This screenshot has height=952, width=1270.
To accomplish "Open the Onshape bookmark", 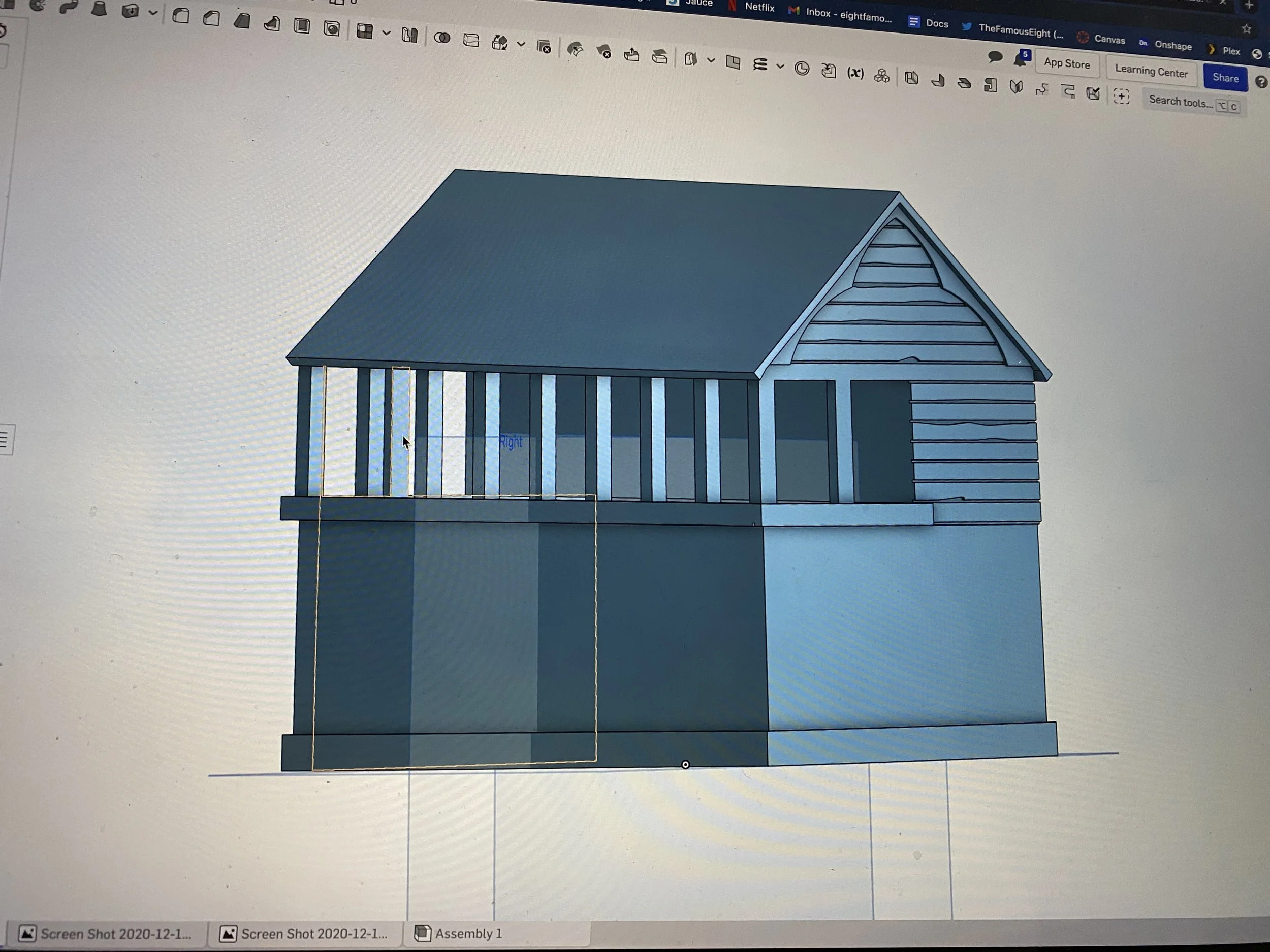I will tap(1165, 44).
